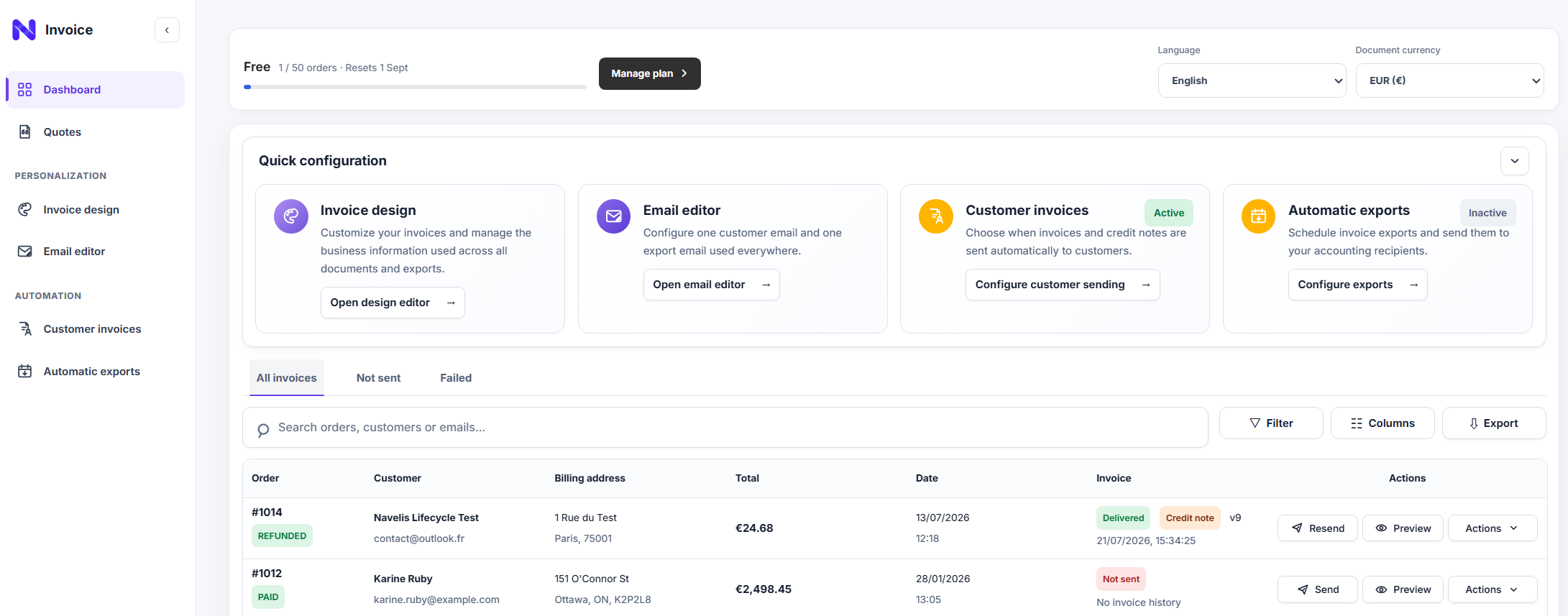Resend invoice for order #1014
This screenshot has width=1568, height=616.
click(1318, 528)
